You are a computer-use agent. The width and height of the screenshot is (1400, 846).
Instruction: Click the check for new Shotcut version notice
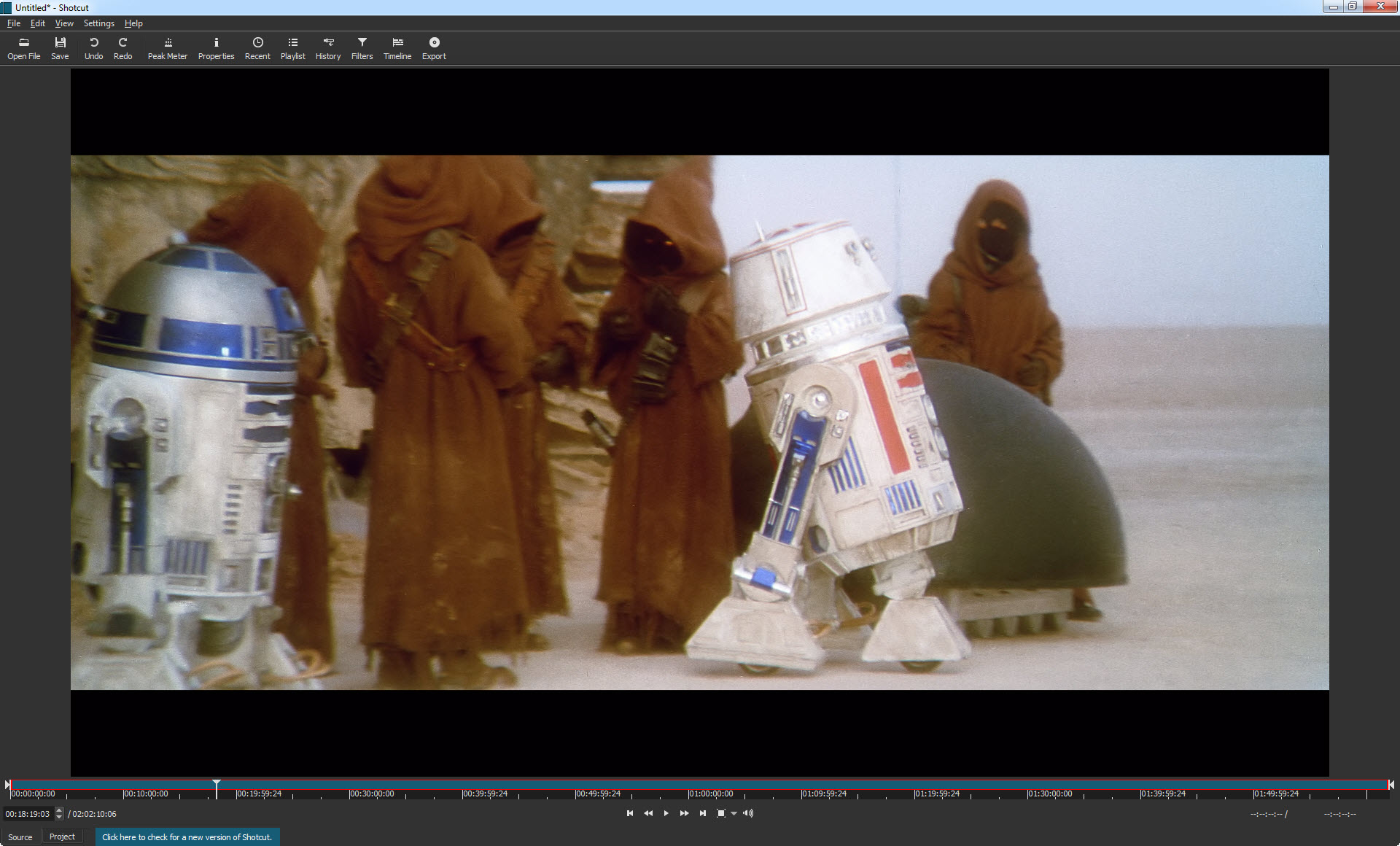(x=187, y=837)
